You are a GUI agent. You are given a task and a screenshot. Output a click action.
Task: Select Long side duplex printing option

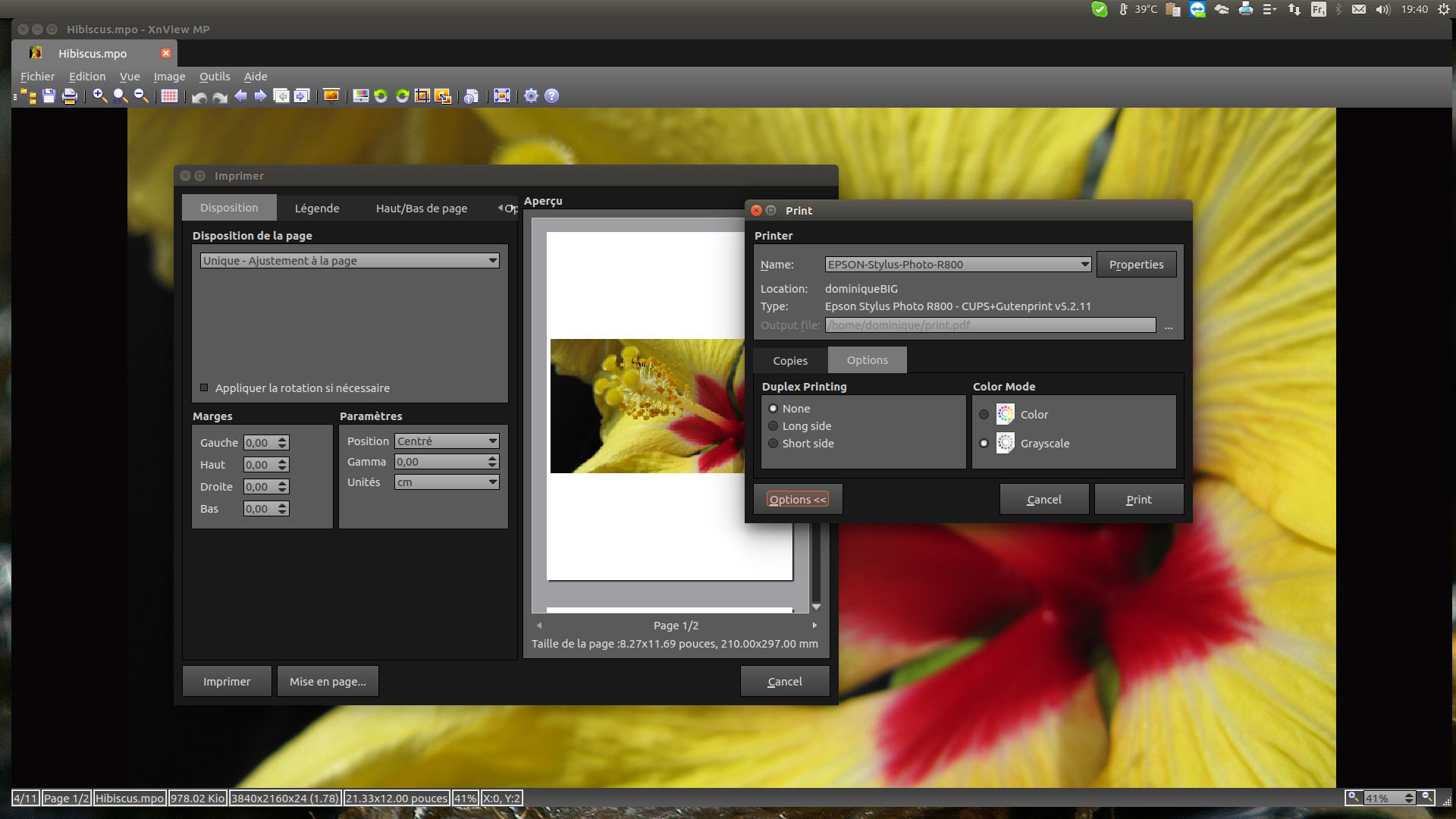point(773,426)
